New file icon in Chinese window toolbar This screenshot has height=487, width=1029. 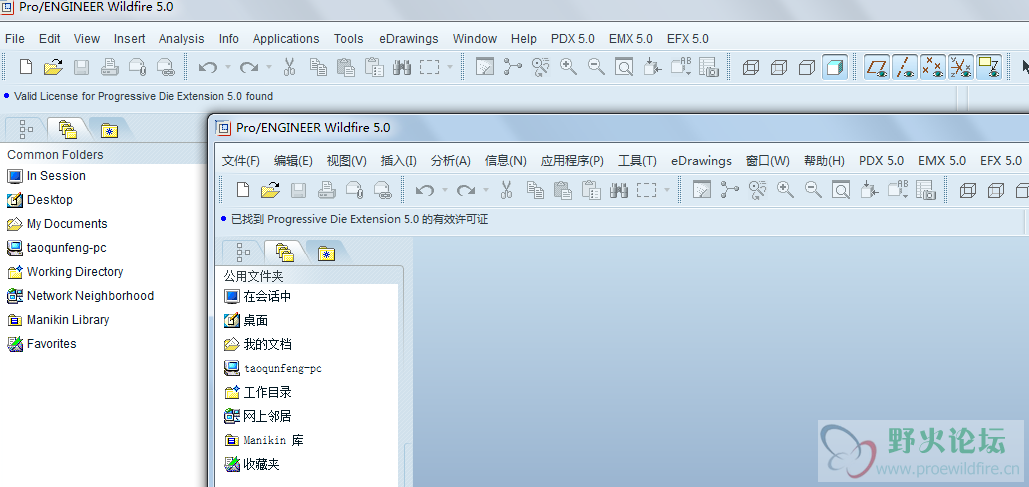pyautogui.click(x=243, y=190)
